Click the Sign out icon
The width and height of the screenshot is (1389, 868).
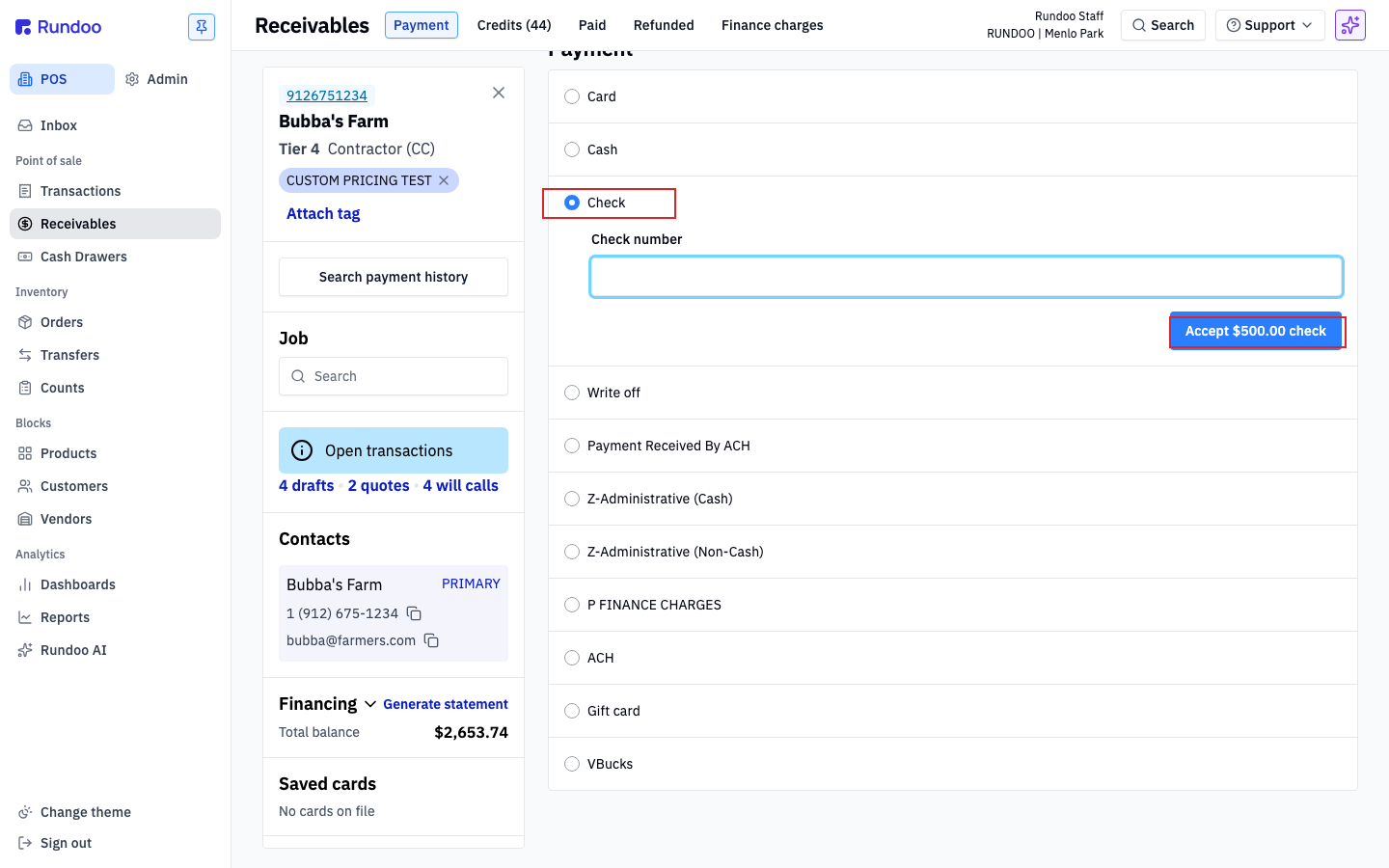25,843
